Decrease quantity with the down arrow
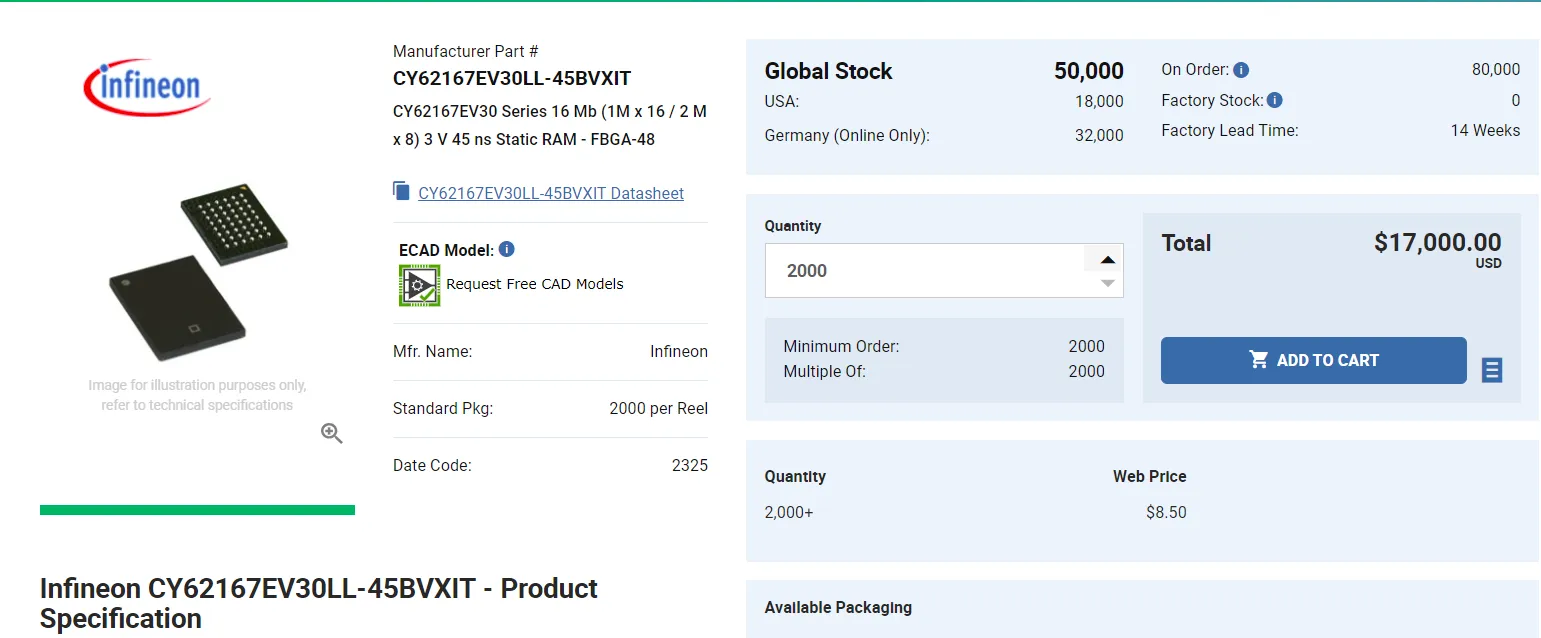This screenshot has width=1541, height=638. coord(1107,284)
